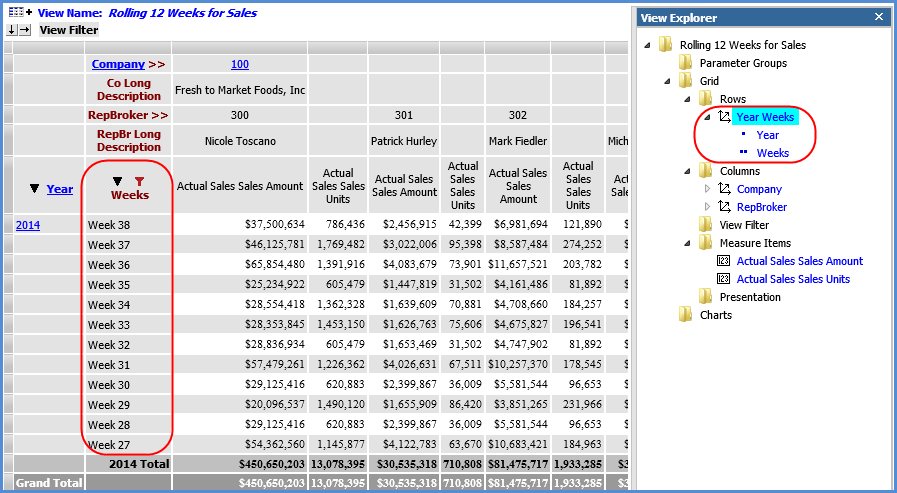The height and width of the screenshot is (493, 897).
Task: Click the red filter funnel icon above Weeks
Action: [139, 180]
